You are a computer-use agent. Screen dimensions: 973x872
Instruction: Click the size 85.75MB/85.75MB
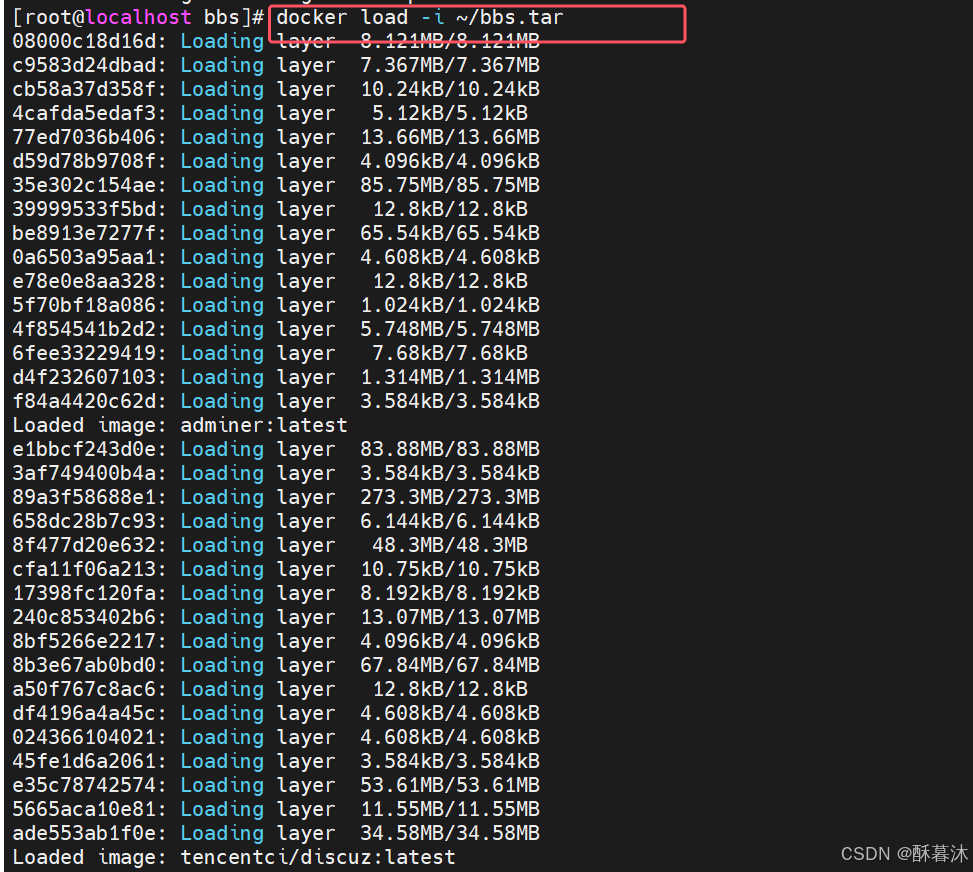coord(450,186)
